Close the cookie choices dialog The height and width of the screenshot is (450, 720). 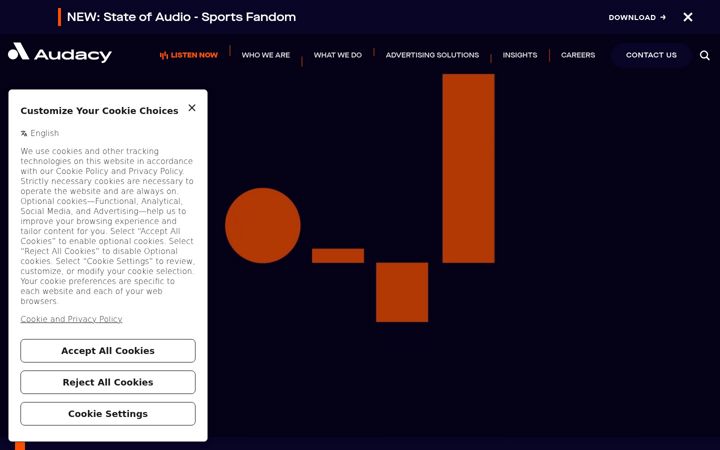coord(192,107)
